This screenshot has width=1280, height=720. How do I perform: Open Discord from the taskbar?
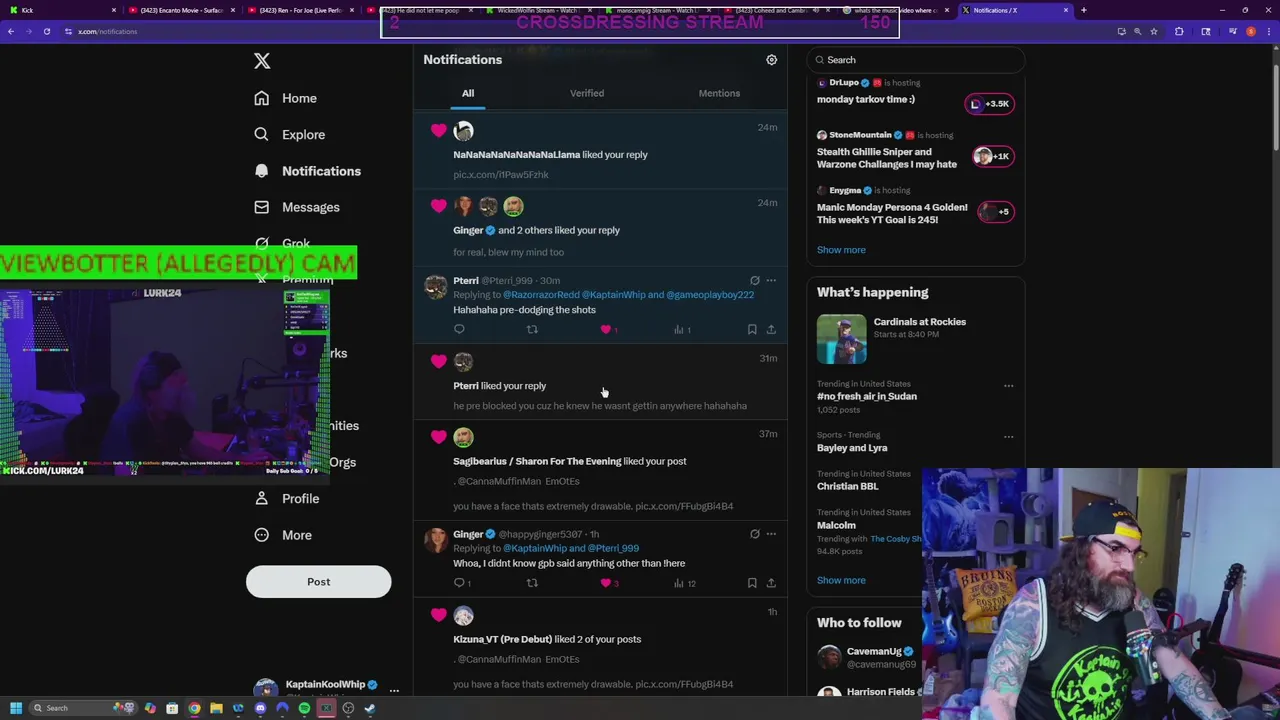pyautogui.click(x=260, y=708)
